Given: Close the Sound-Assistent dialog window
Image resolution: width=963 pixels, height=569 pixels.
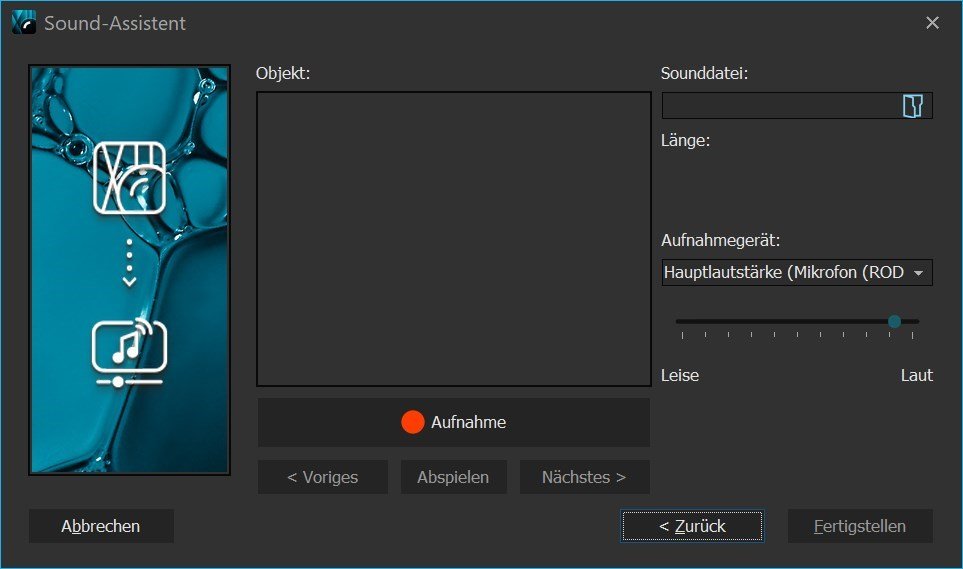Looking at the screenshot, I should pyautogui.click(x=932, y=23).
